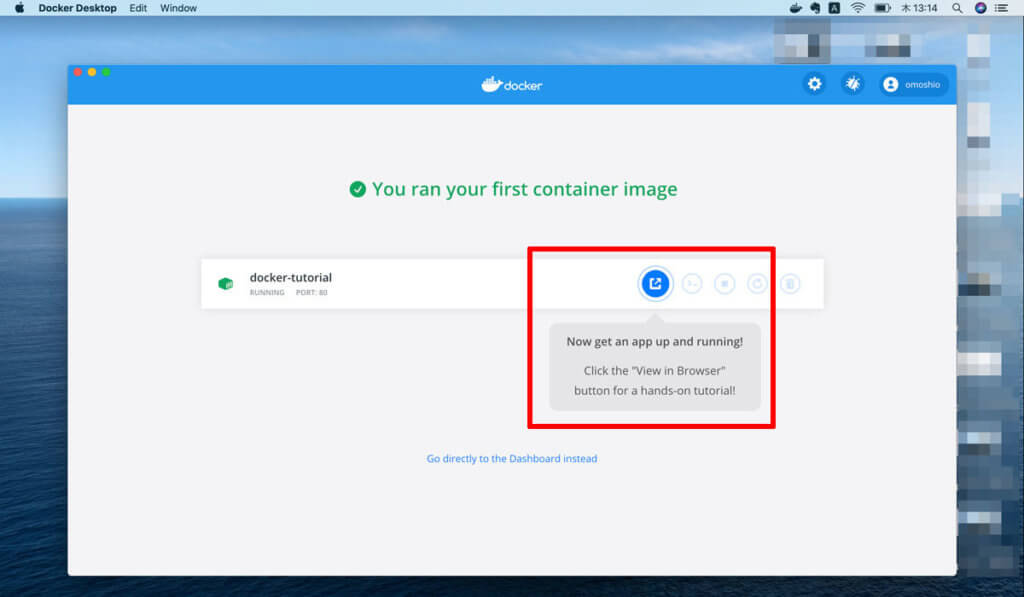The width and height of the screenshot is (1024, 597).
Task: Open Evernote elephant icon in menu bar
Action: pos(816,8)
